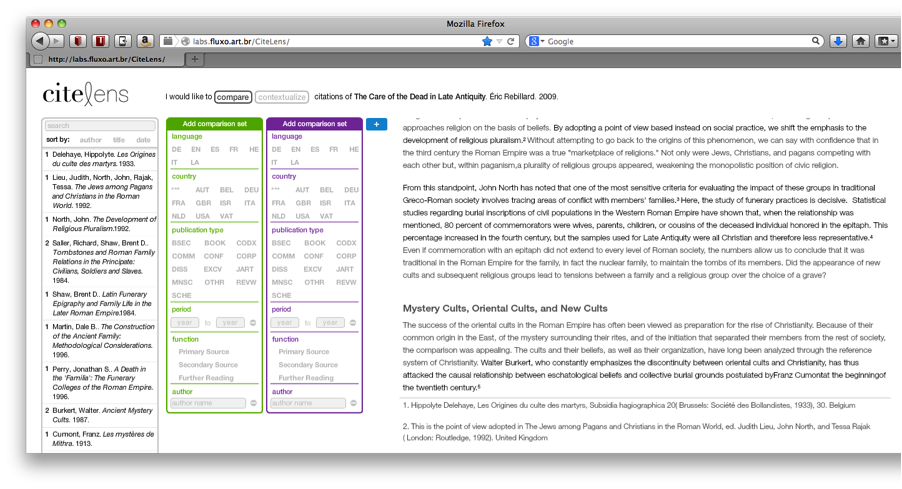Select the Jews among Pagans citation entry
The width and height of the screenshot is (902, 489).
[100, 192]
